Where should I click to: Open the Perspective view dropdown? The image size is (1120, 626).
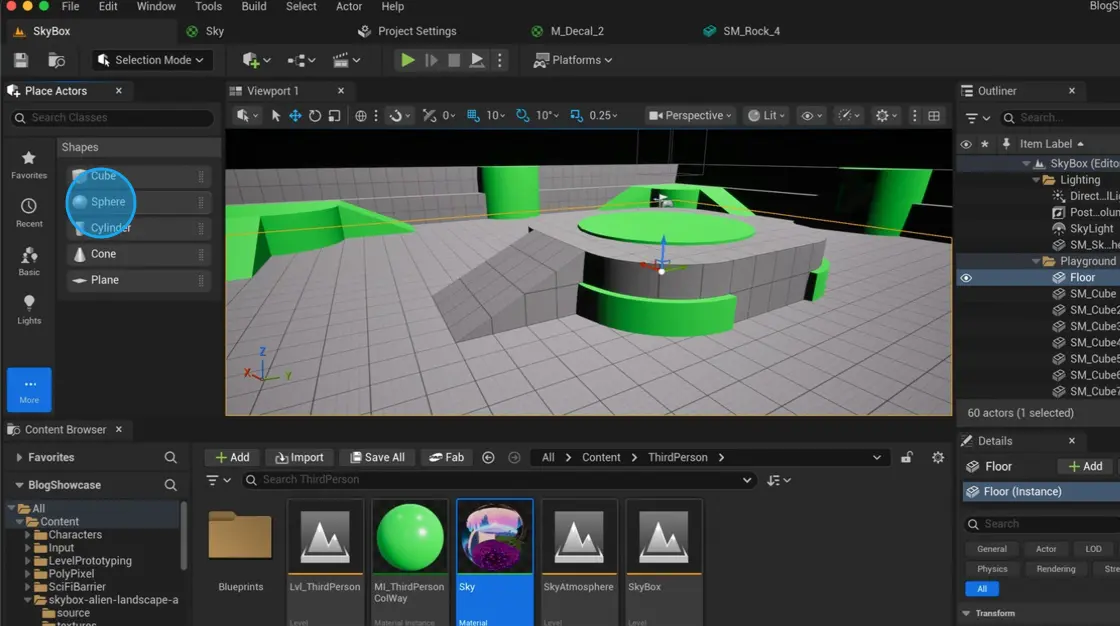[x=689, y=115]
